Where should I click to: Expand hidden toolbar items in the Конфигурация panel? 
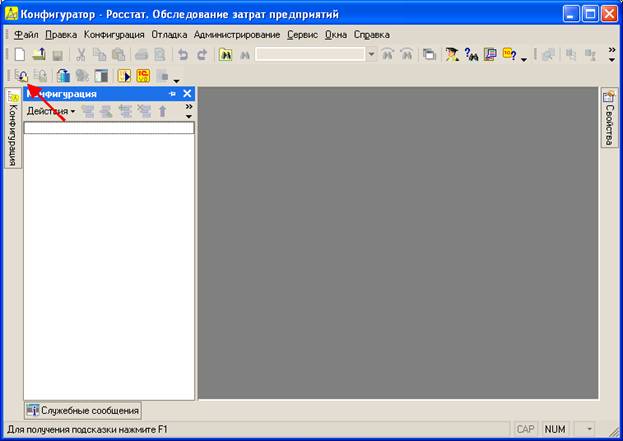(189, 111)
